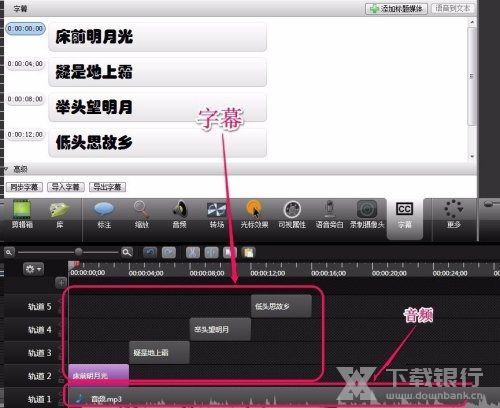Image resolution: width=500 pixels, height=408 pixels.
Task: Click the cut scissors tool
Action: pyautogui.click(x=192, y=252)
